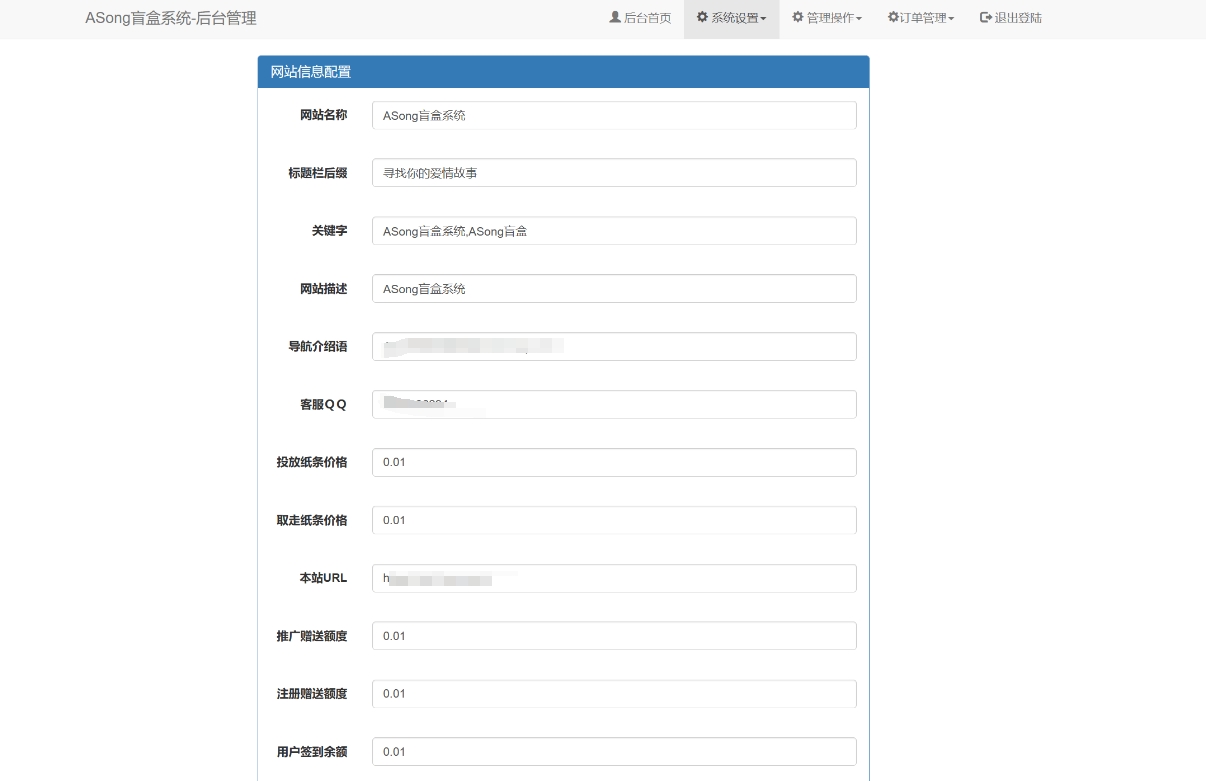Select the 退出登陆 menu item

[x=1018, y=18]
